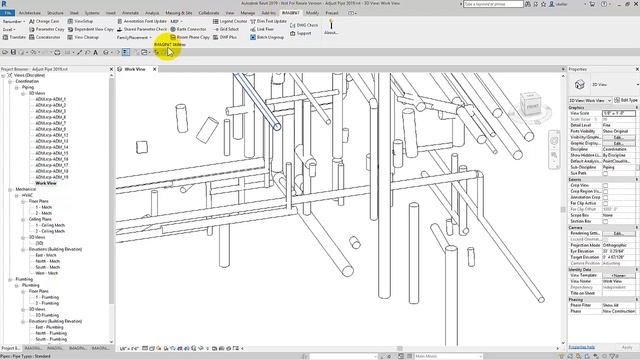Open the MEP dropdown menu
The width and height of the screenshot is (640, 360).
tap(176, 21)
